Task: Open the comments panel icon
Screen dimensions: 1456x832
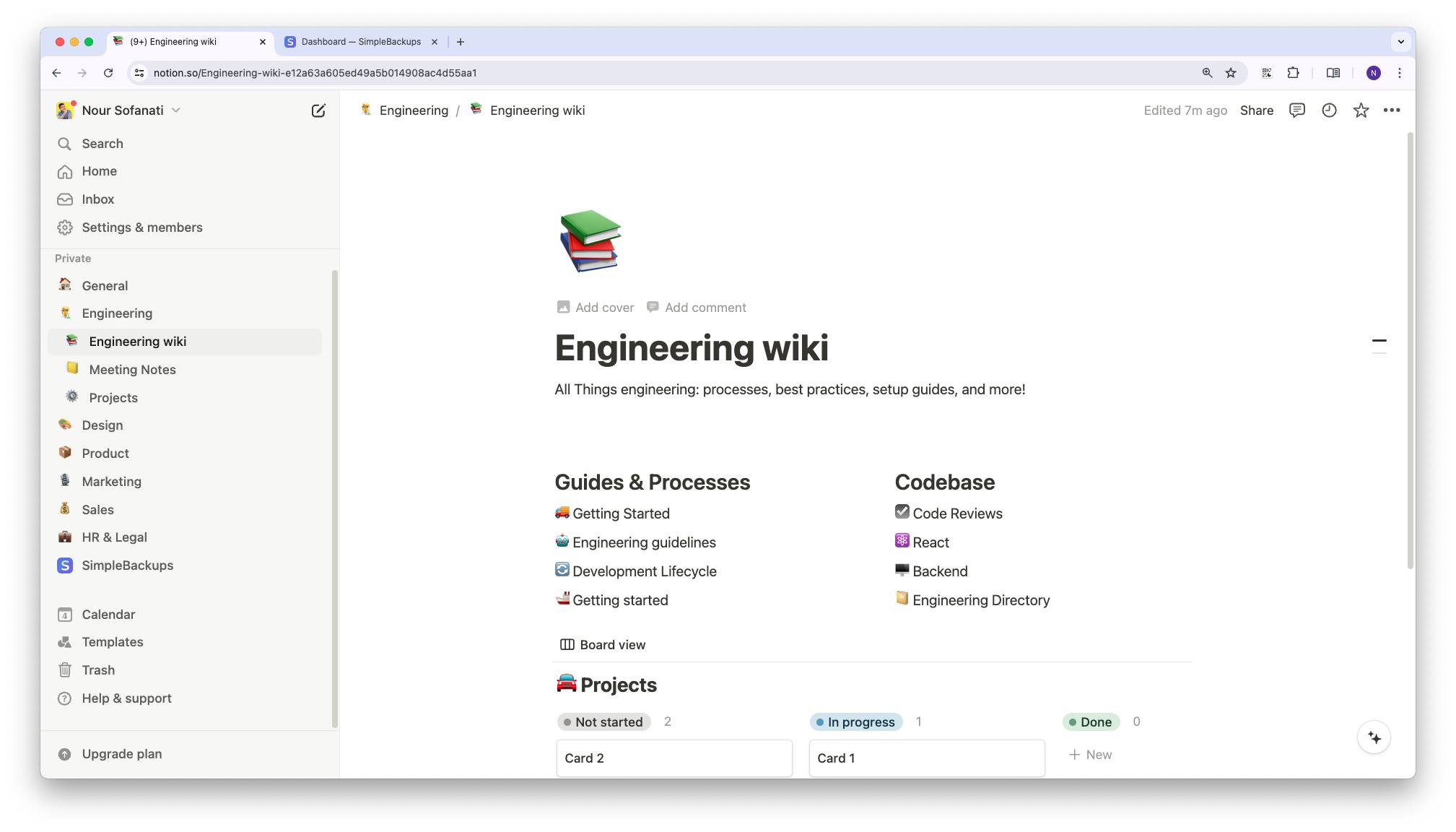Action: click(1296, 110)
